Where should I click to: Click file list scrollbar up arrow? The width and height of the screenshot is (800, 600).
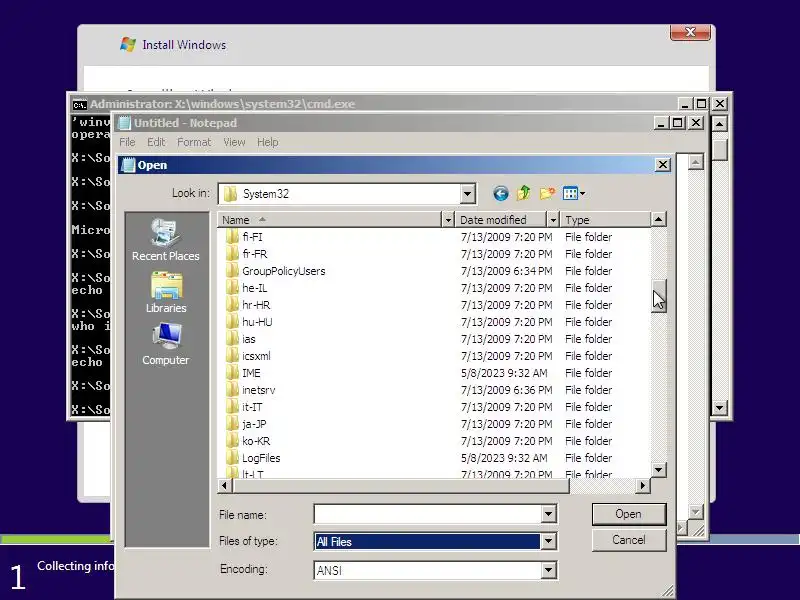659,220
